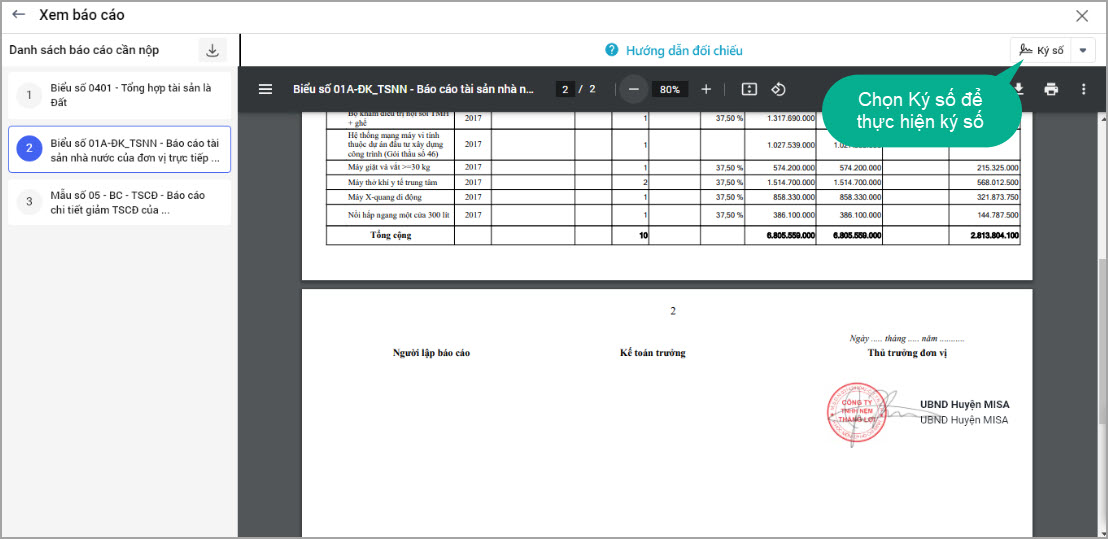The width and height of the screenshot is (1108, 539).
Task: Click the PDF vertical scrollbar
Action: pos(1102,339)
